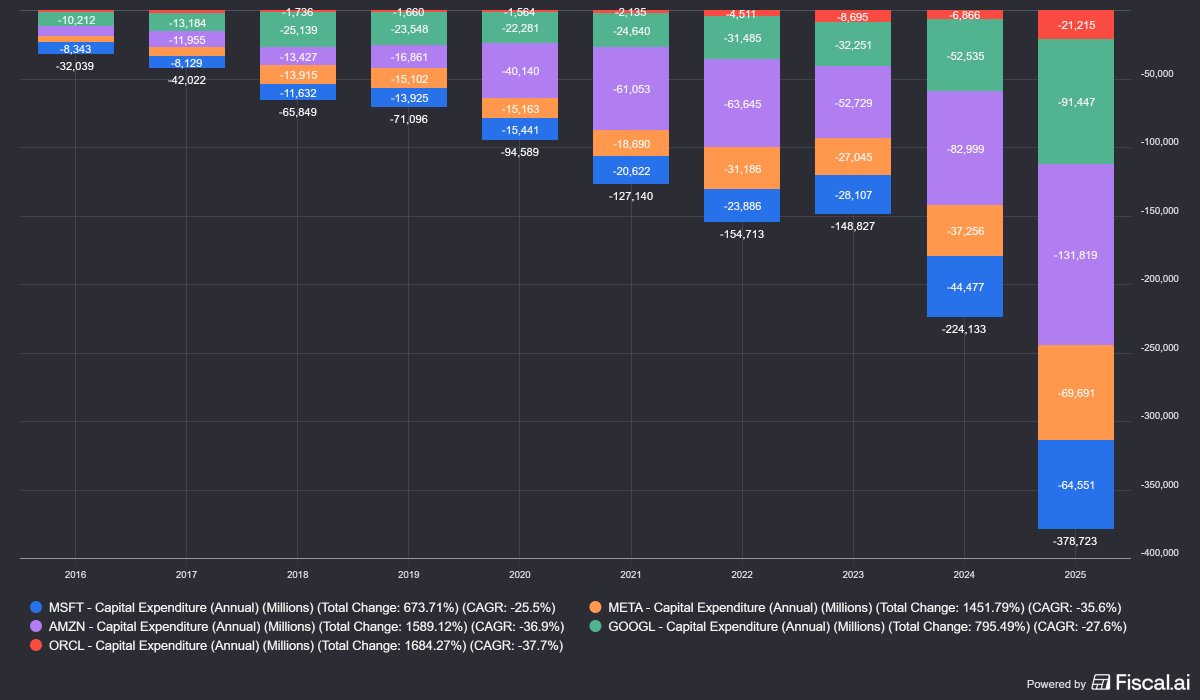
Task: Select the 2016 MSFT bar -8,343
Action: (x=76, y=48)
